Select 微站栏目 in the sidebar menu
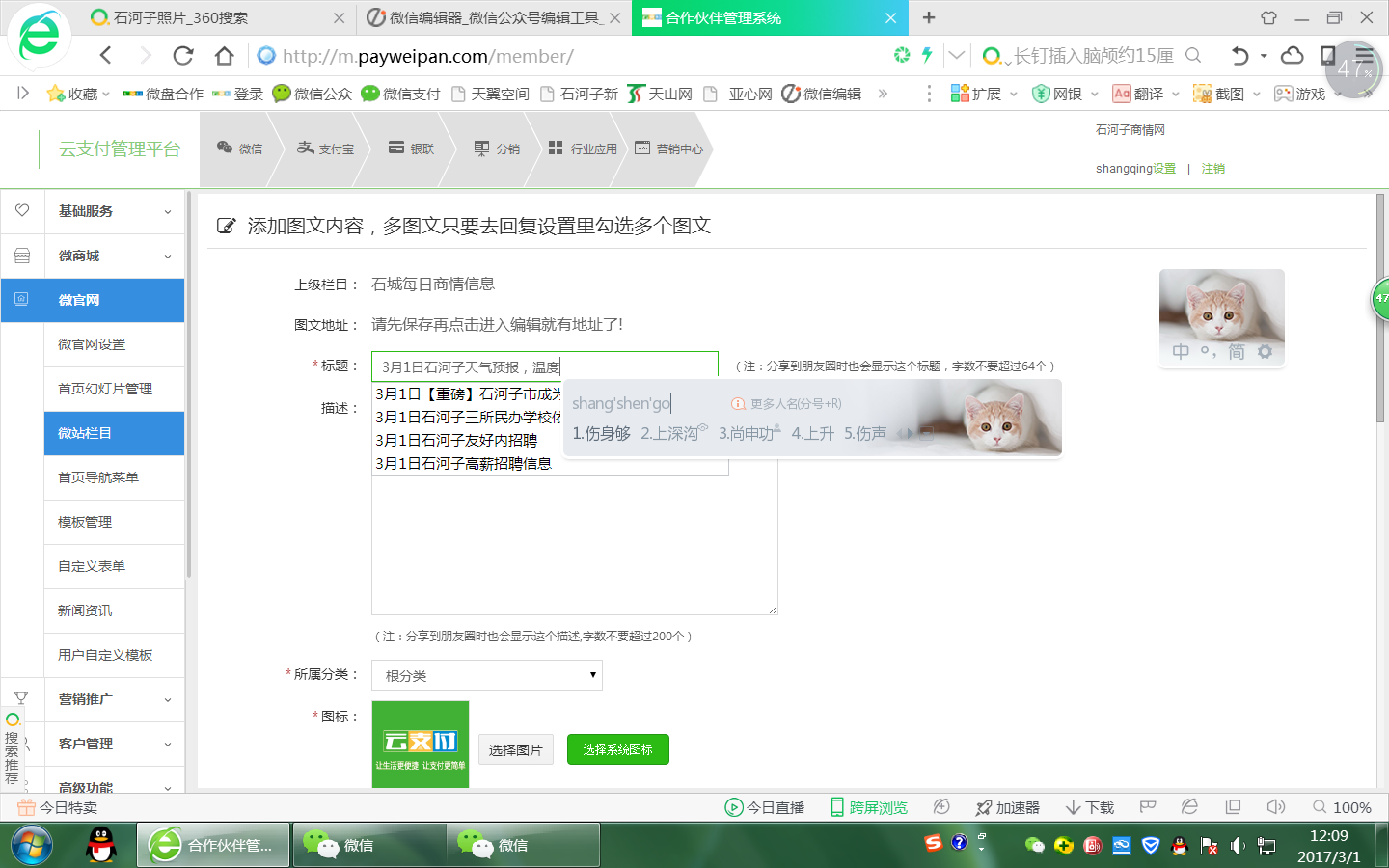Image resolution: width=1389 pixels, height=868 pixels. click(x=114, y=433)
